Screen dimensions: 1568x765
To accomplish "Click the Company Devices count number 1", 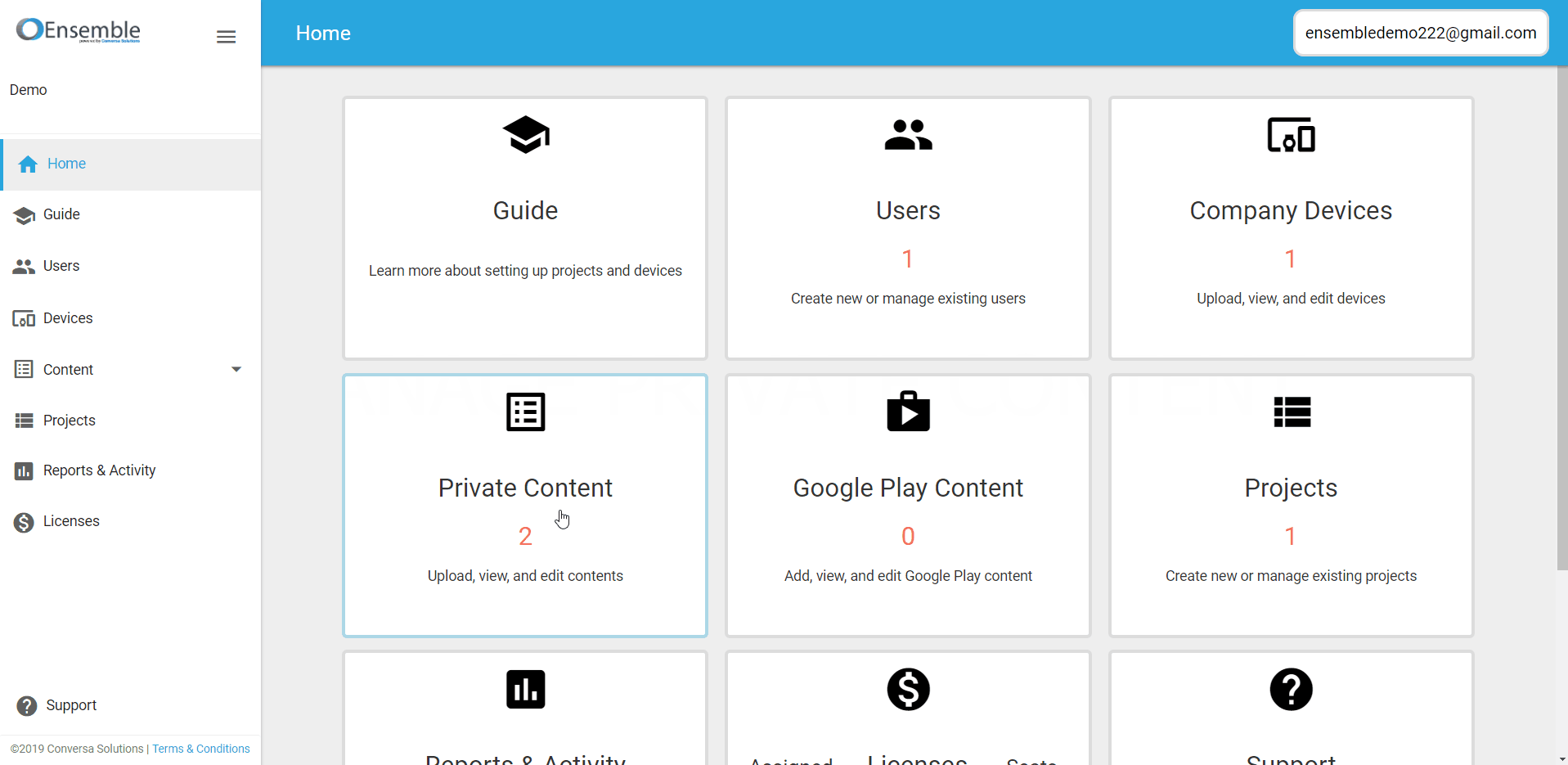I will 1290,259.
